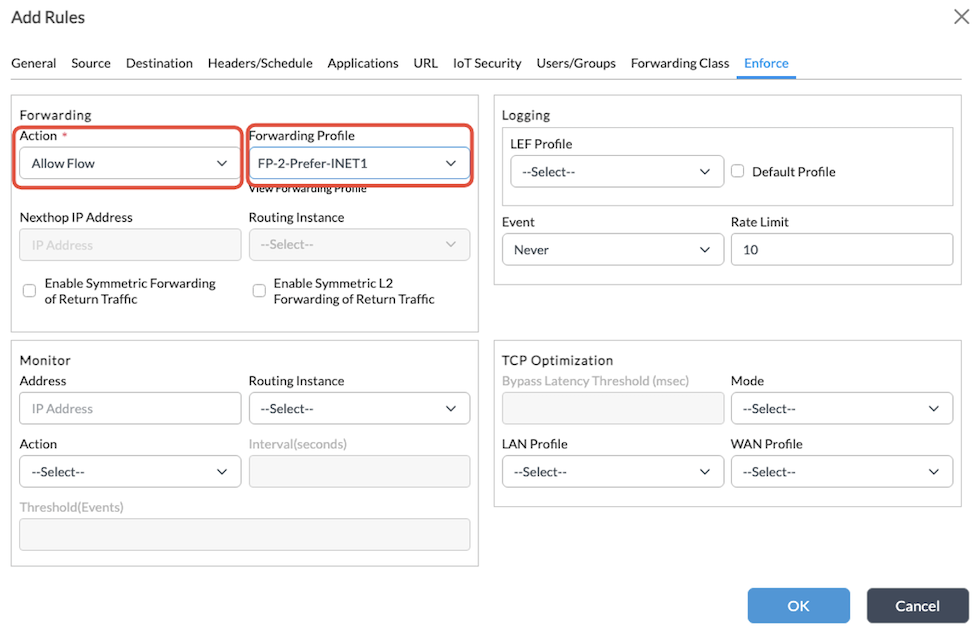Open the WAN Profile dropdown
This screenshot has width=976, height=630.
(841, 471)
